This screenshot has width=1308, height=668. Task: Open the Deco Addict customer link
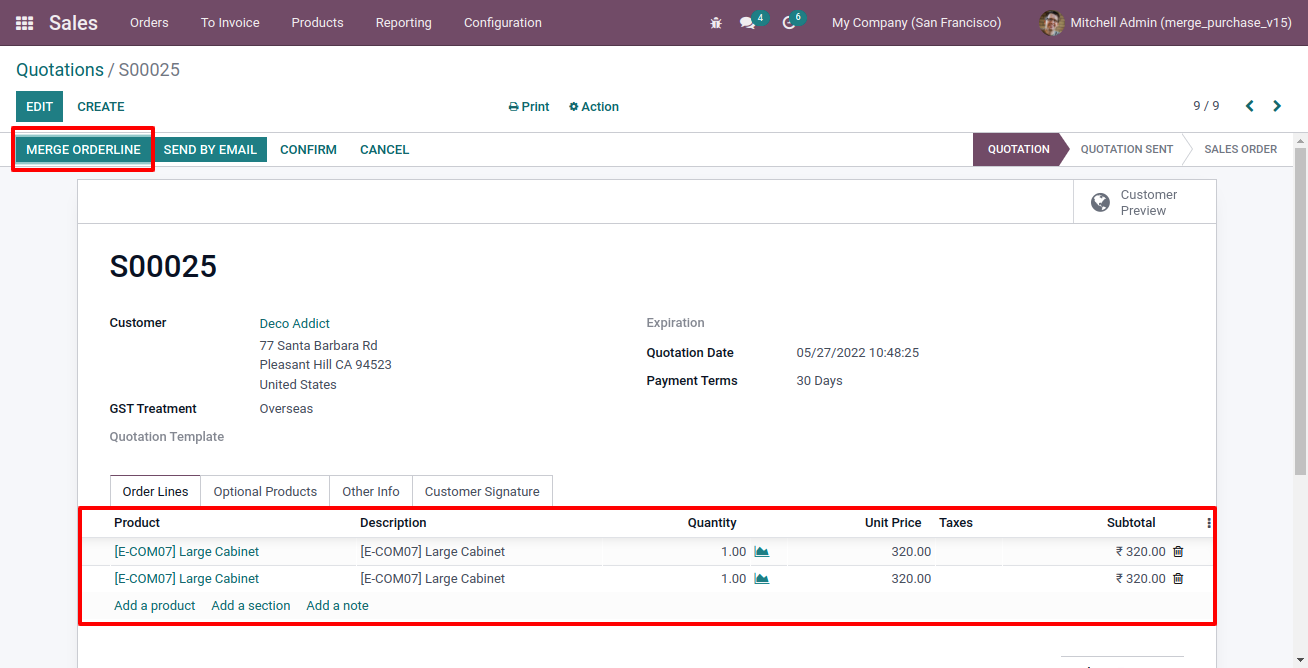[x=295, y=324]
